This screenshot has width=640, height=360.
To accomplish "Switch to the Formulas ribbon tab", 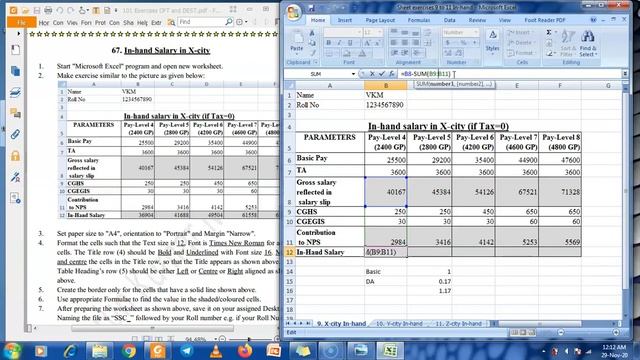I will coord(419,20).
